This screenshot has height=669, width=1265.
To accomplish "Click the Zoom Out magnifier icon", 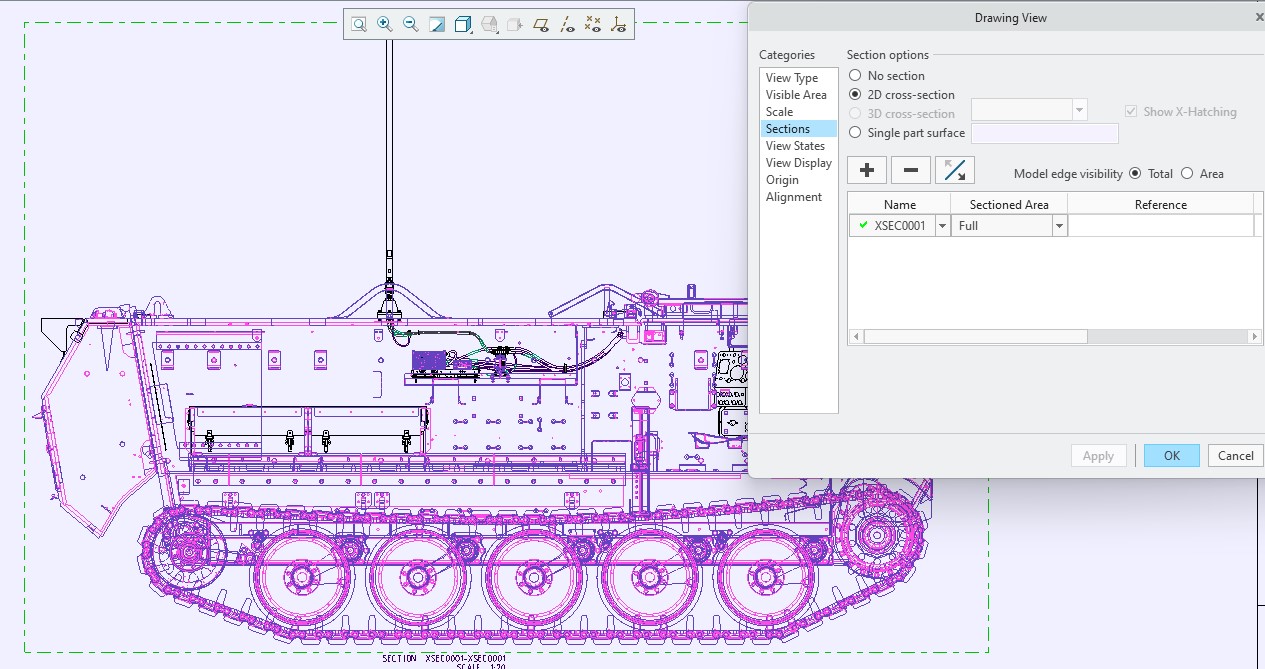I will (410, 24).
